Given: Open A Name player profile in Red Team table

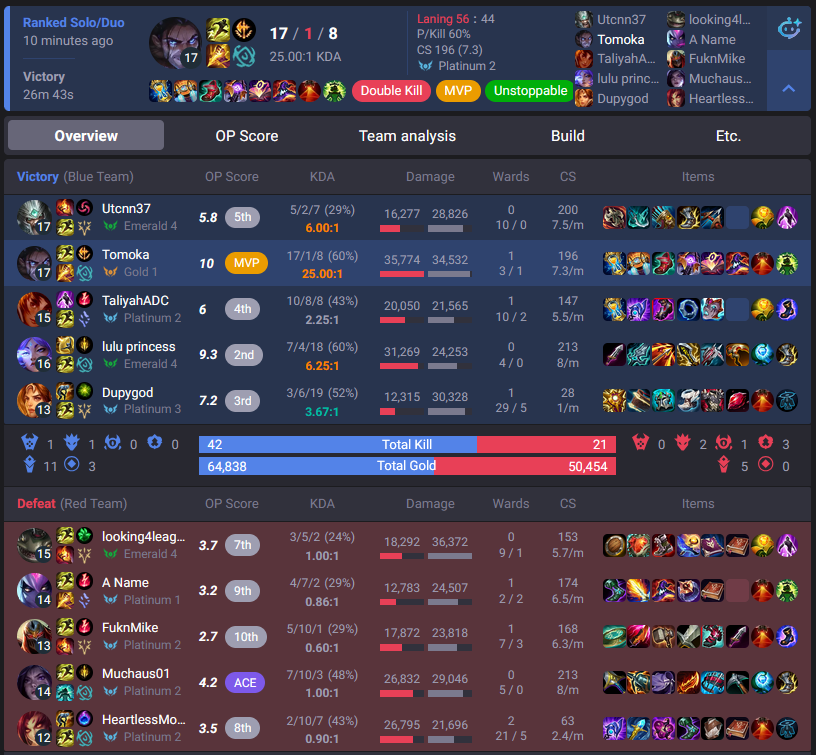Looking at the screenshot, I should click(x=125, y=583).
